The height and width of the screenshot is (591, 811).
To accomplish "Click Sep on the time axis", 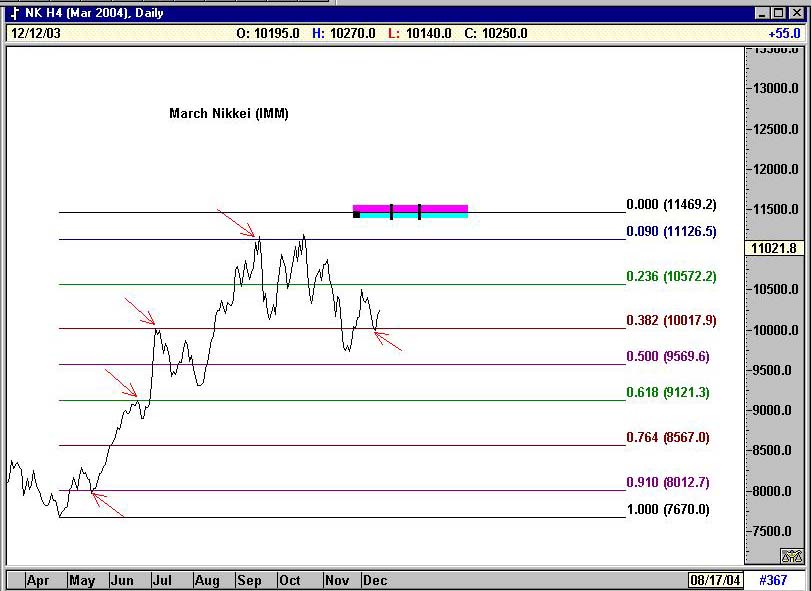I will pyautogui.click(x=249, y=580).
